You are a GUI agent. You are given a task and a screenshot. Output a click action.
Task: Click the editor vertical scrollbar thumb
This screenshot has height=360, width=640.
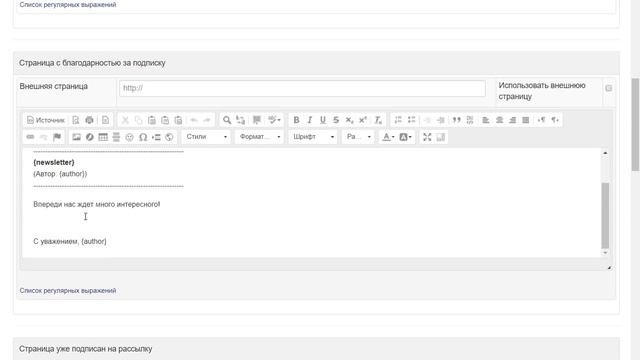click(x=605, y=216)
